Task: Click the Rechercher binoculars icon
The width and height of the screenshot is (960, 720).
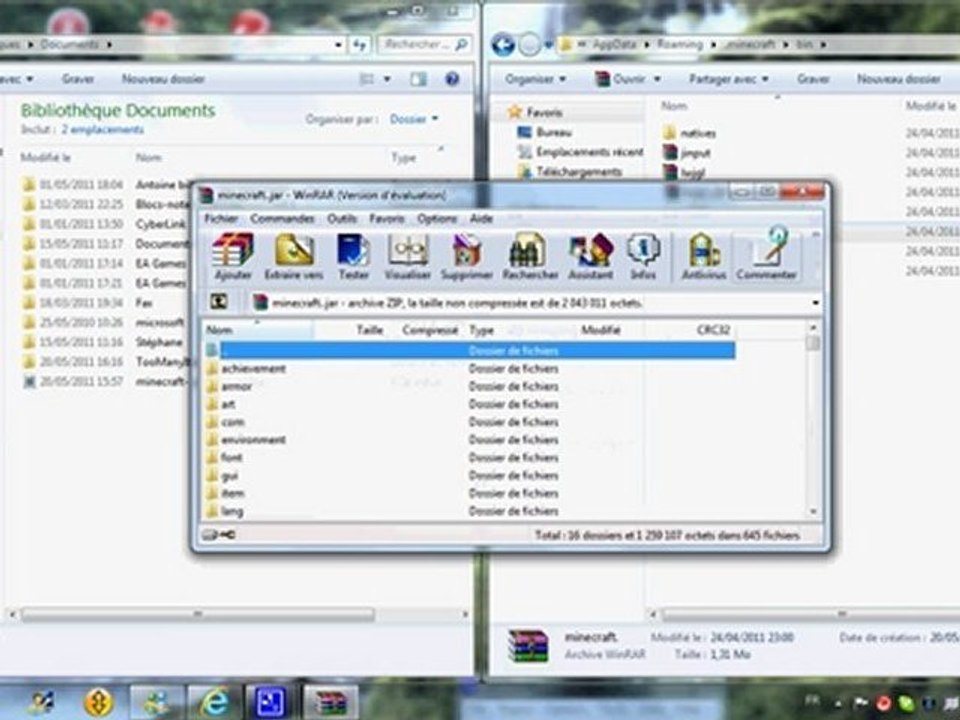Action: [530, 257]
